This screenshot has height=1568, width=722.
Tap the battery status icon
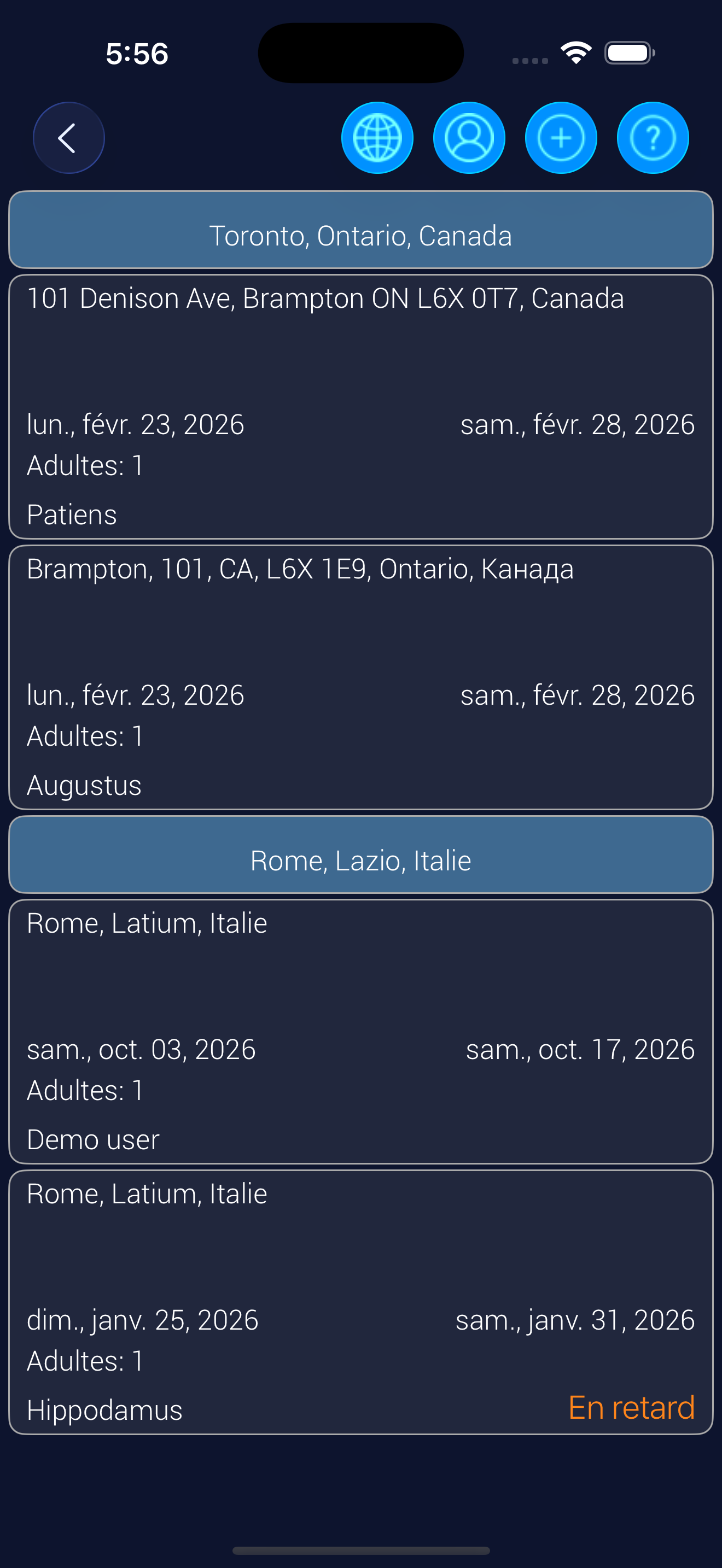[629, 53]
